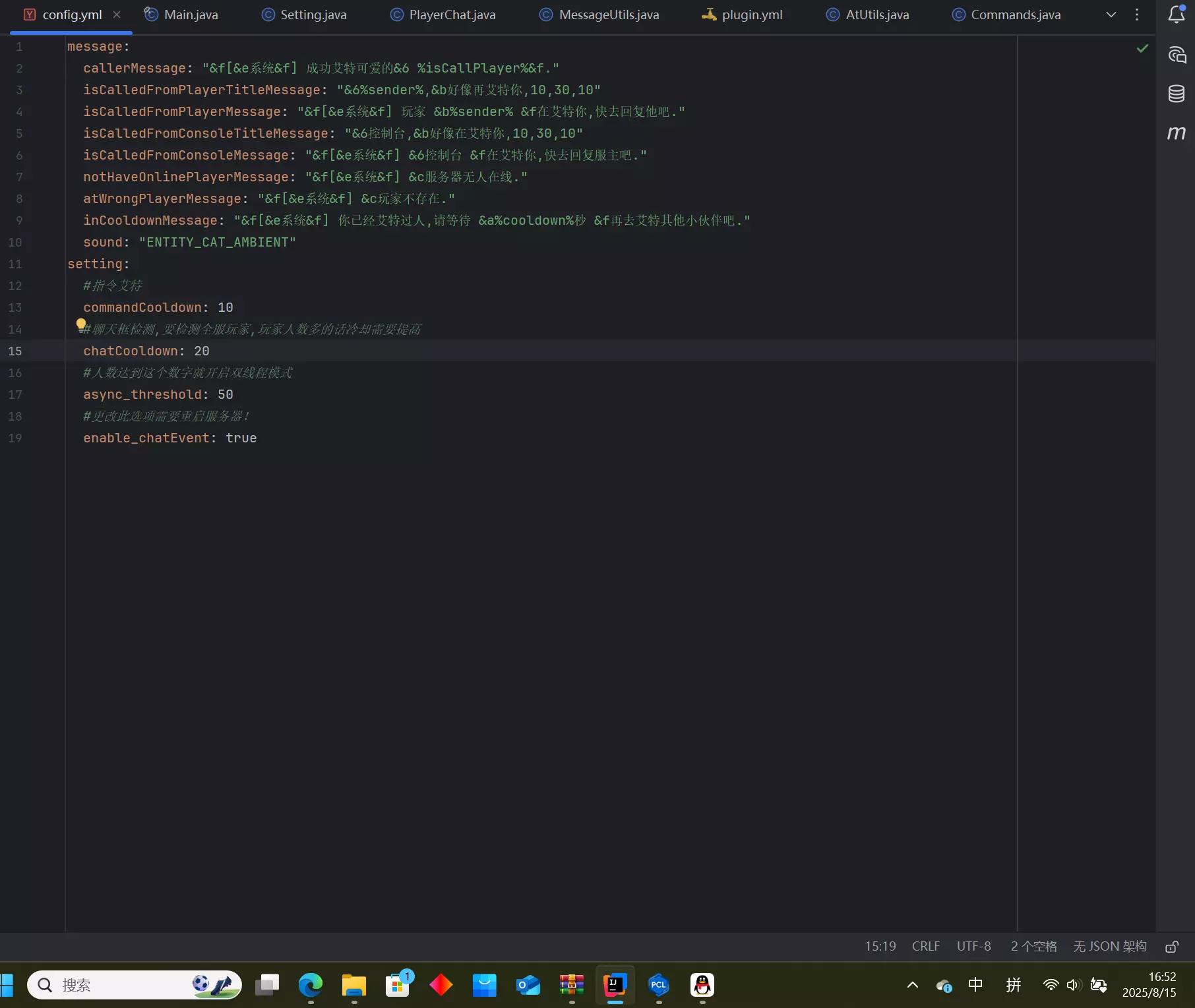Click the callerMessage key on line 2
The width and height of the screenshot is (1195, 1008).
coord(135,69)
